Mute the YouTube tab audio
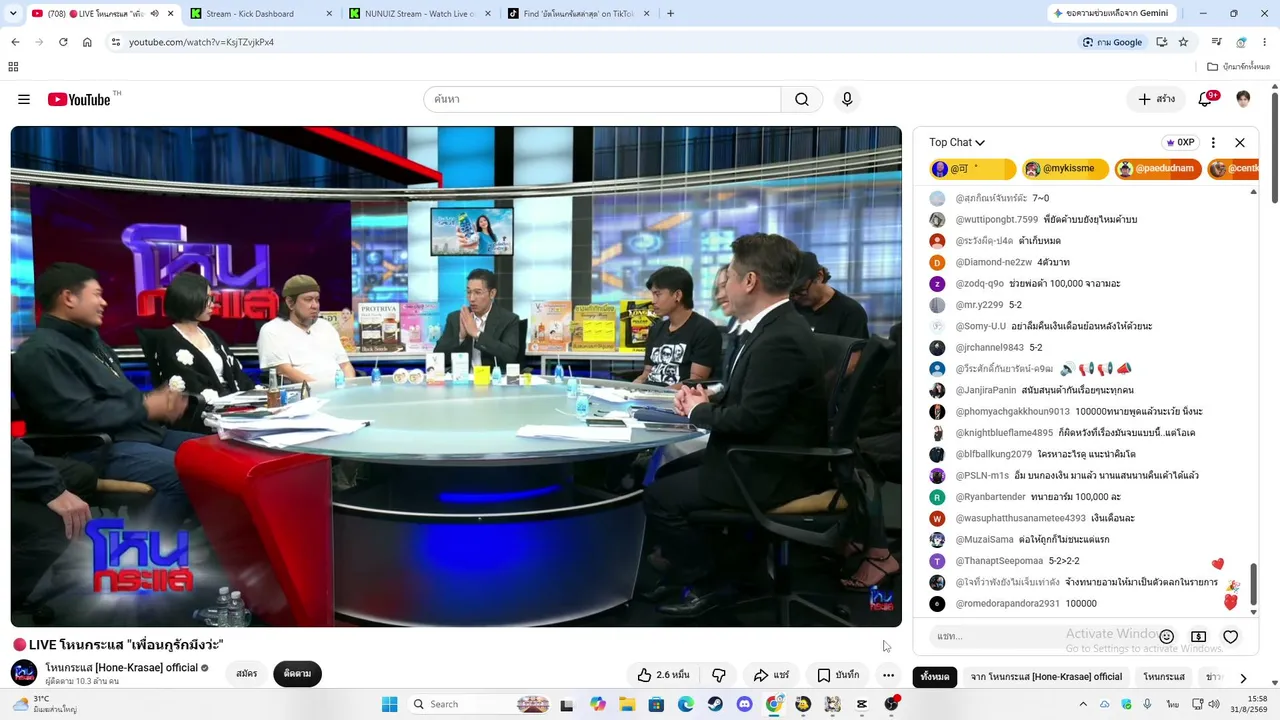The image size is (1280, 720). [154, 14]
